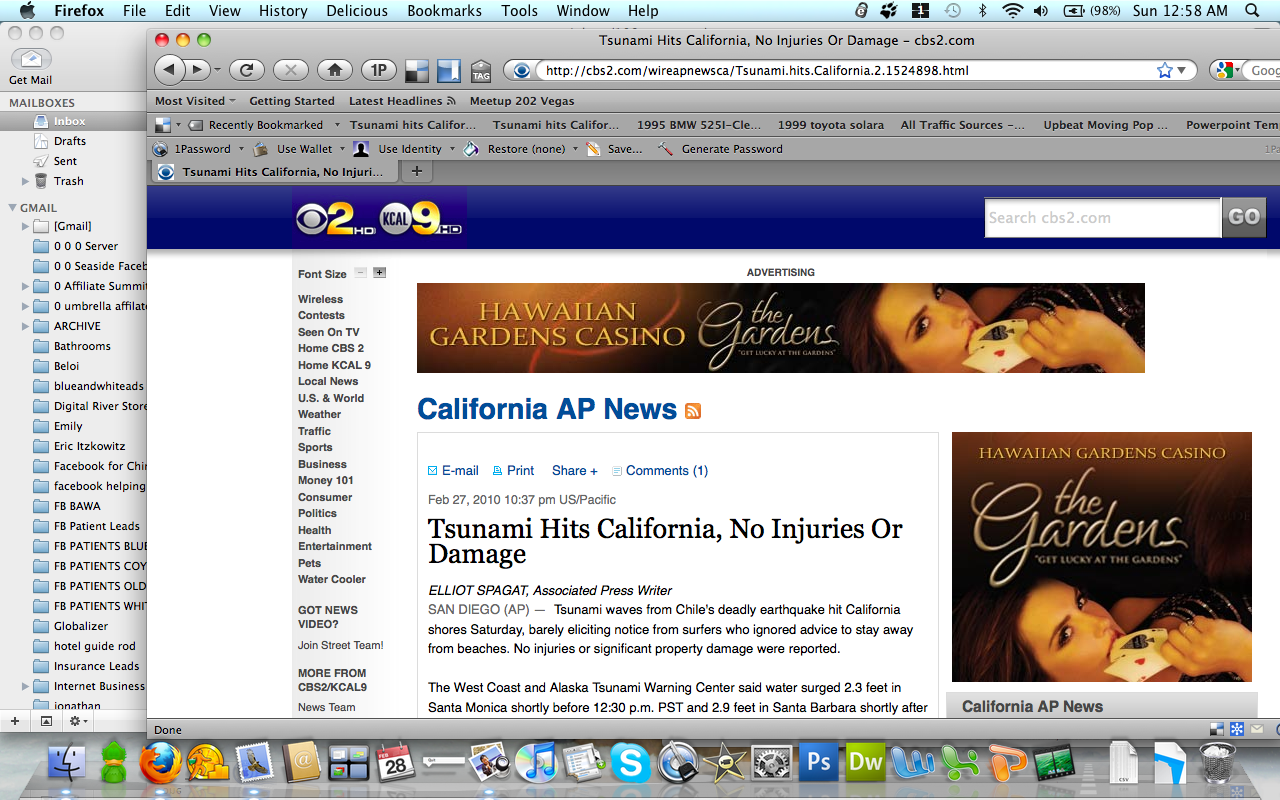Open iTunes from the Dock

coord(537,764)
